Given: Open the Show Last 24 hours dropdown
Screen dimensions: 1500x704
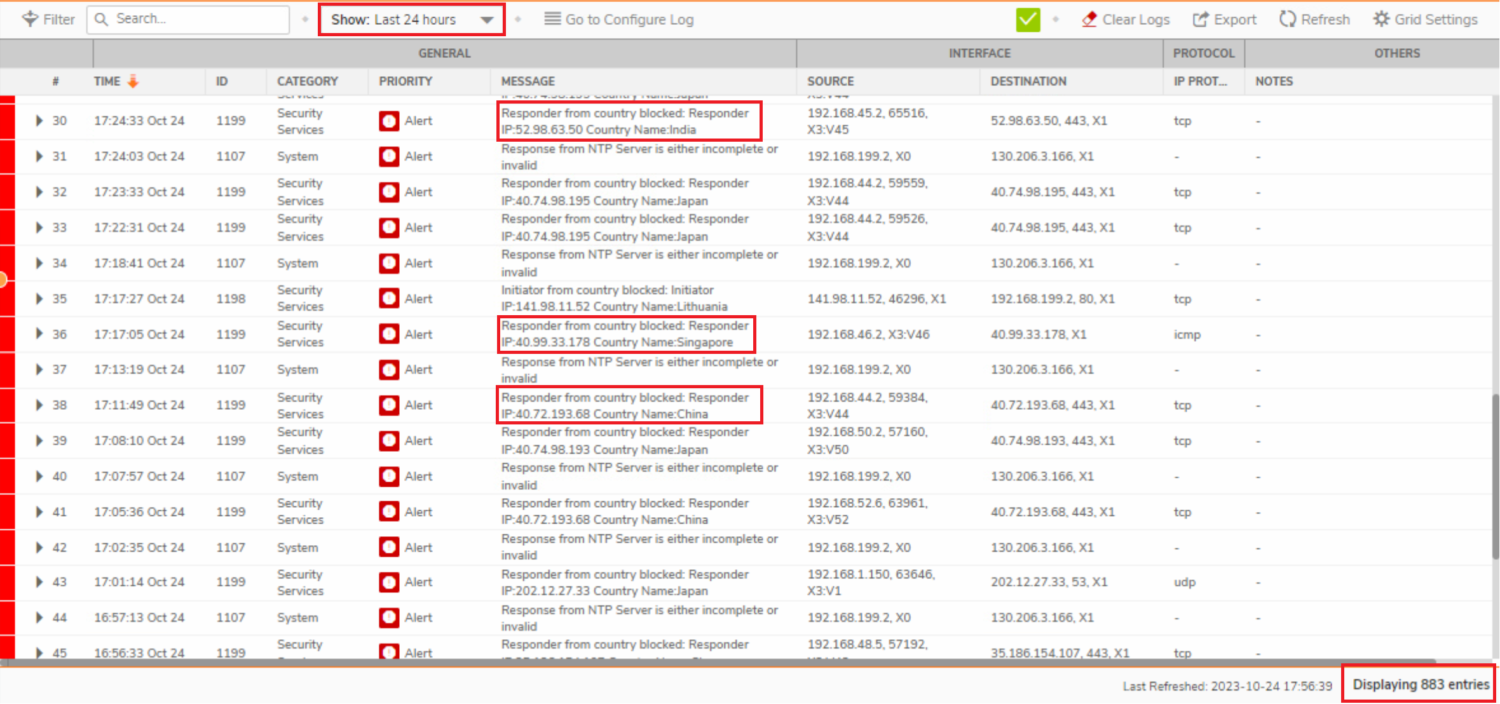Looking at the screenshot, I should [x=412, y=19].
